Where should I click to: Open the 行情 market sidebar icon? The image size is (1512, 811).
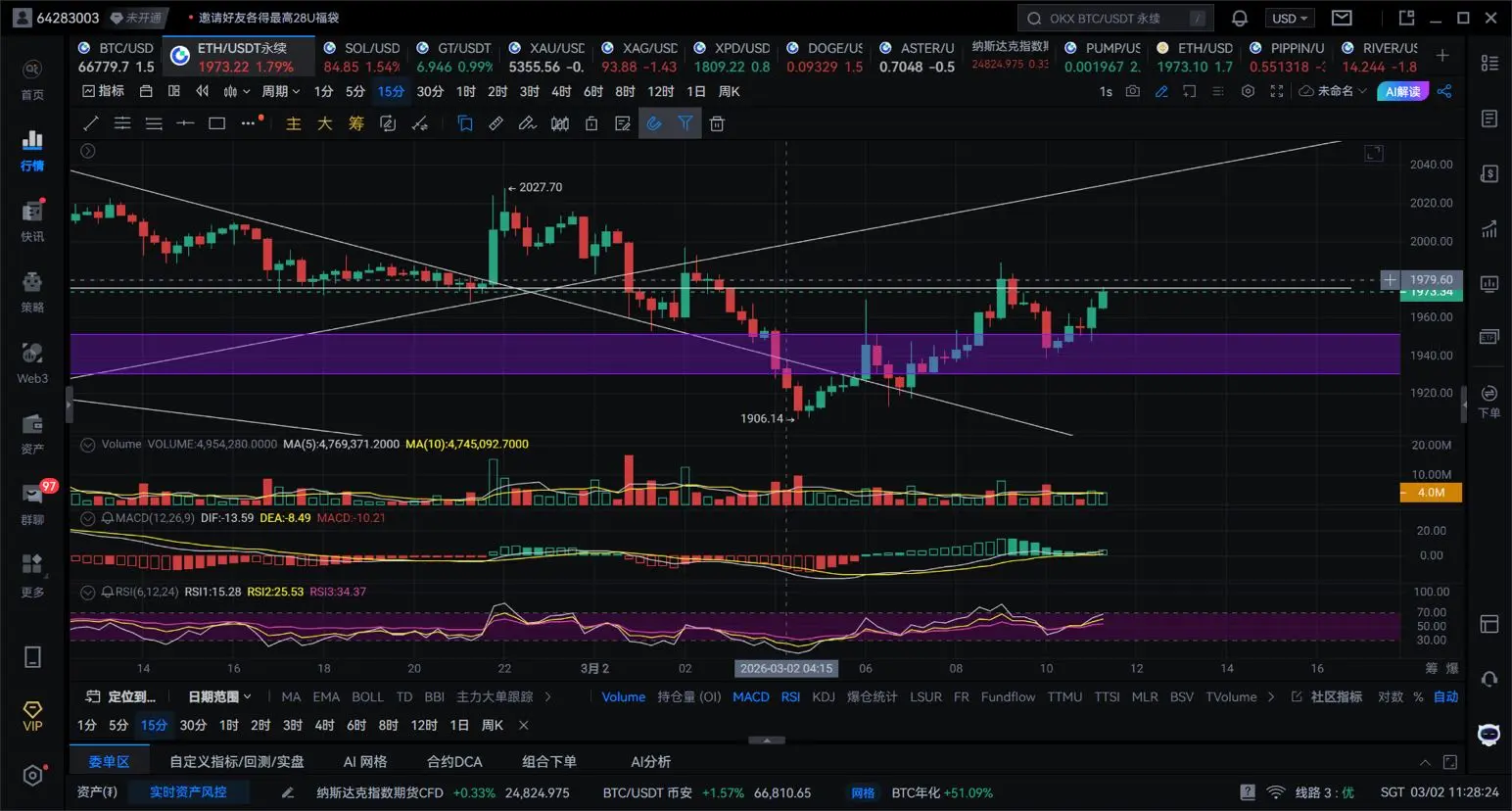32,150
